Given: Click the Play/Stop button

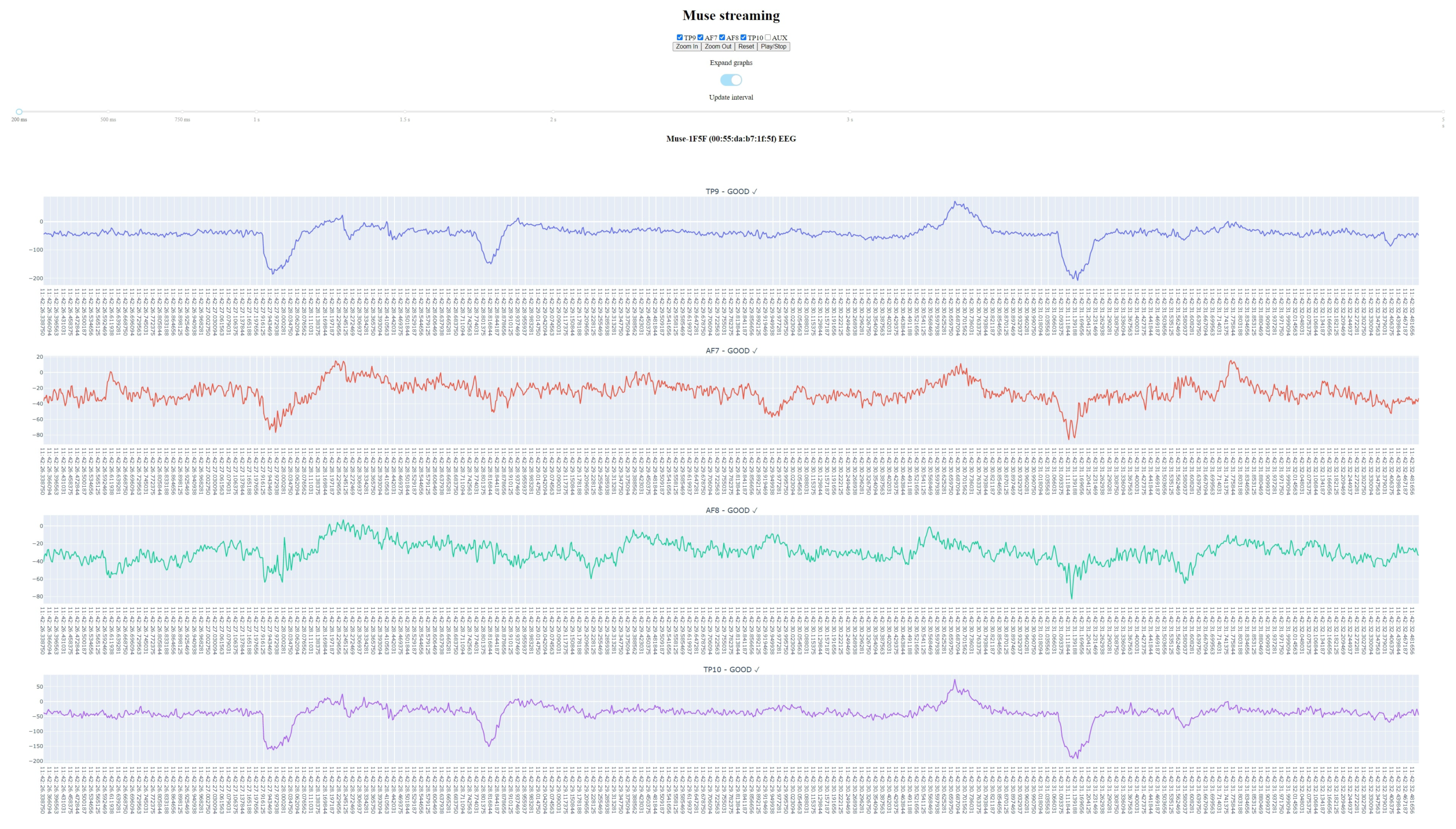Looking at the screenshot, I should [773, 47].
